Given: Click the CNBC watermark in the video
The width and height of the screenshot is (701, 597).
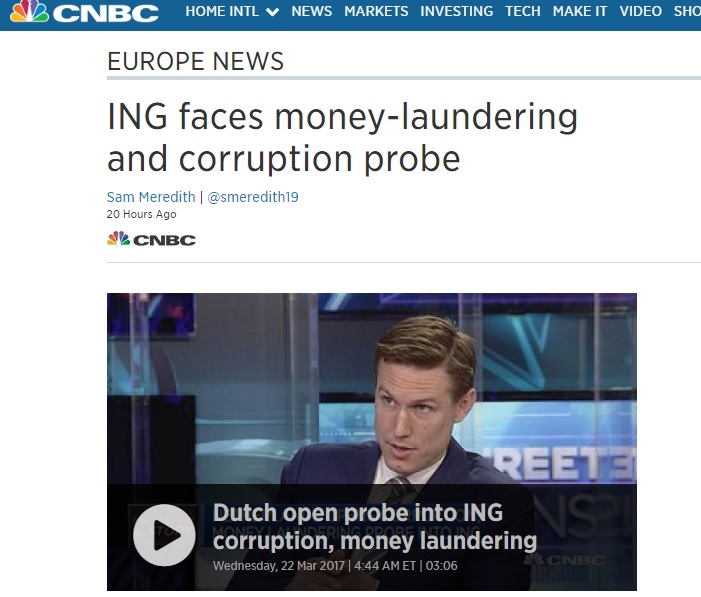Looking at the screenshot, I should pos(565,560).
